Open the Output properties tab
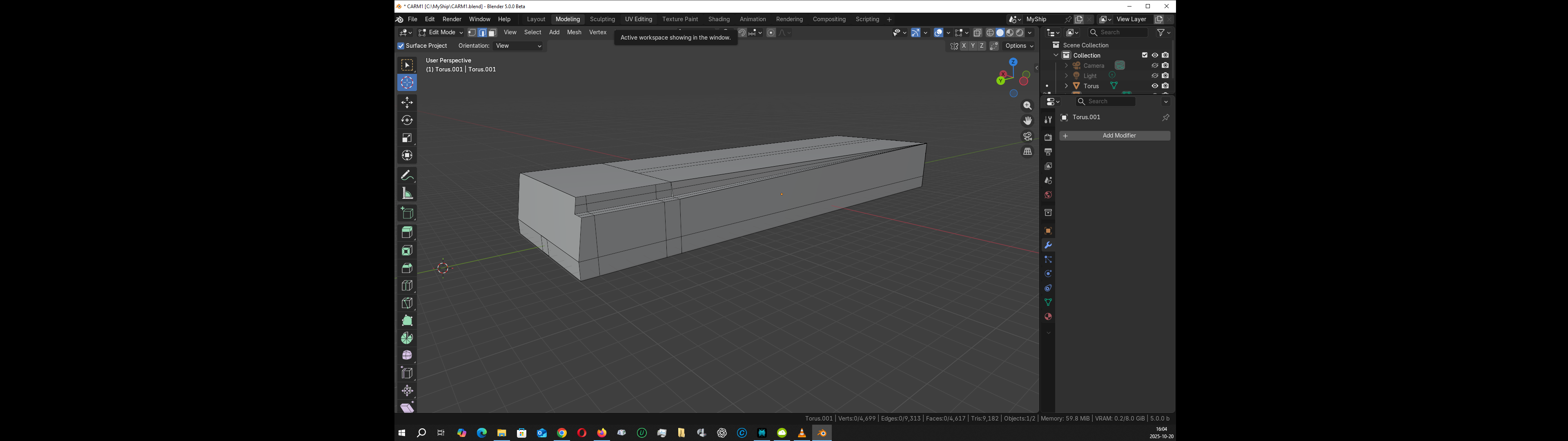 coord(1047,151)
